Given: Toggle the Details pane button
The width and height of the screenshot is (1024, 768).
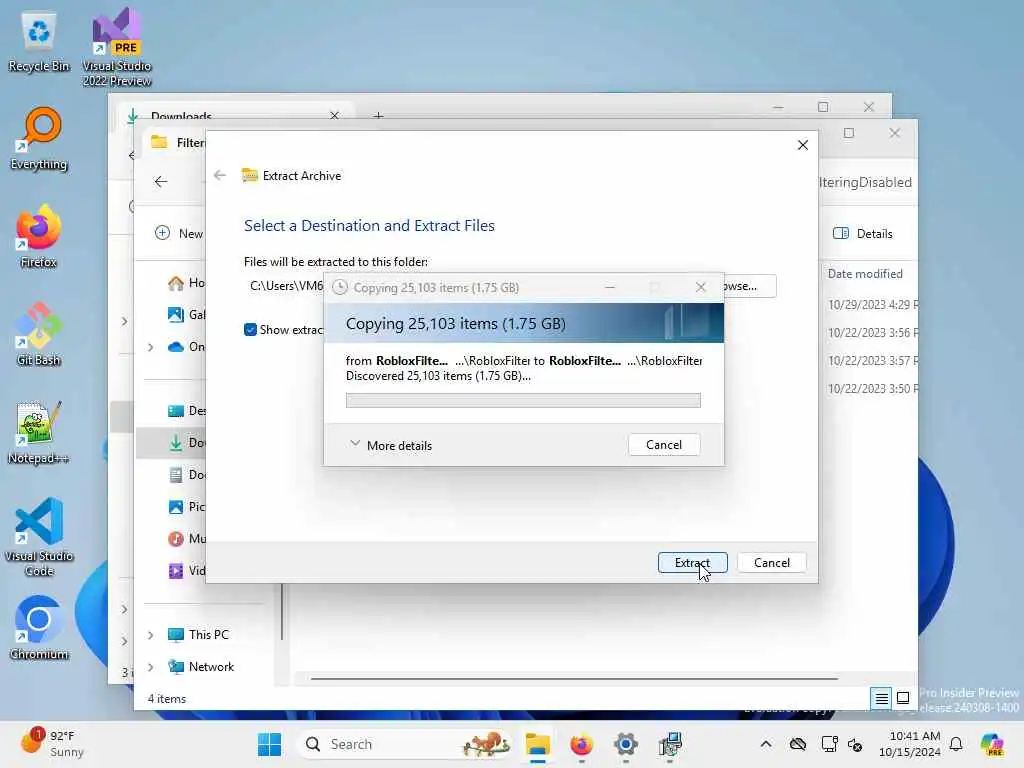Looking at the screenshot, I should pos(863,233).
